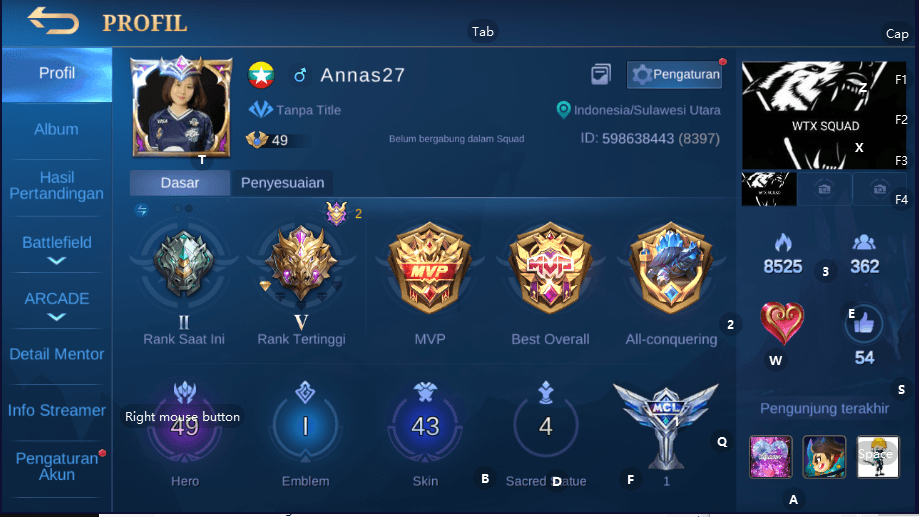The height and width of the screenshot is (517, 919).
Task: Switch to the second badge page dot
Action: (x=189, y=208)
